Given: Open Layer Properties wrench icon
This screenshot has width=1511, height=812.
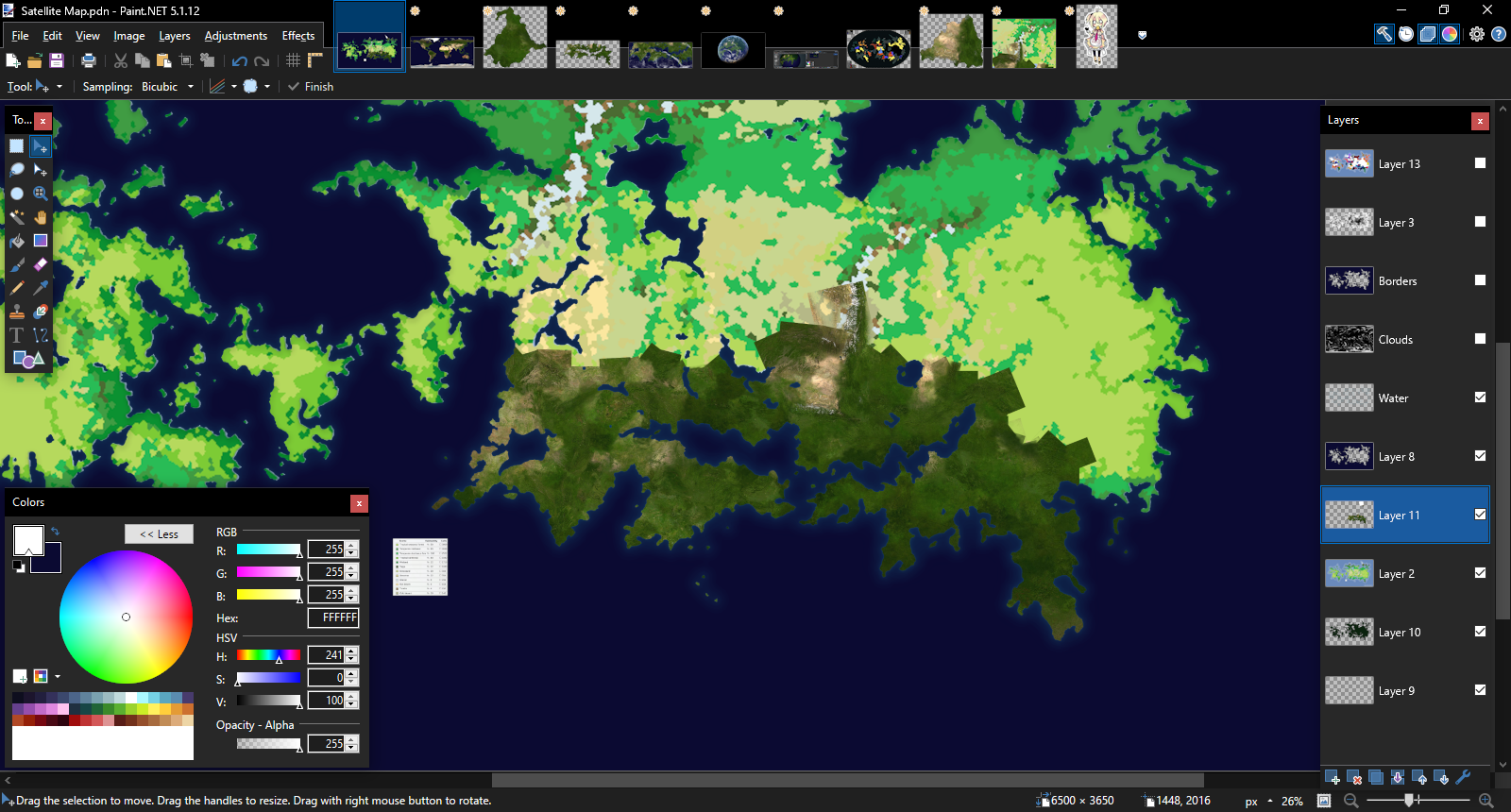Looking at the screenshot, I should pyautogui.click(x=1464, y=778).
